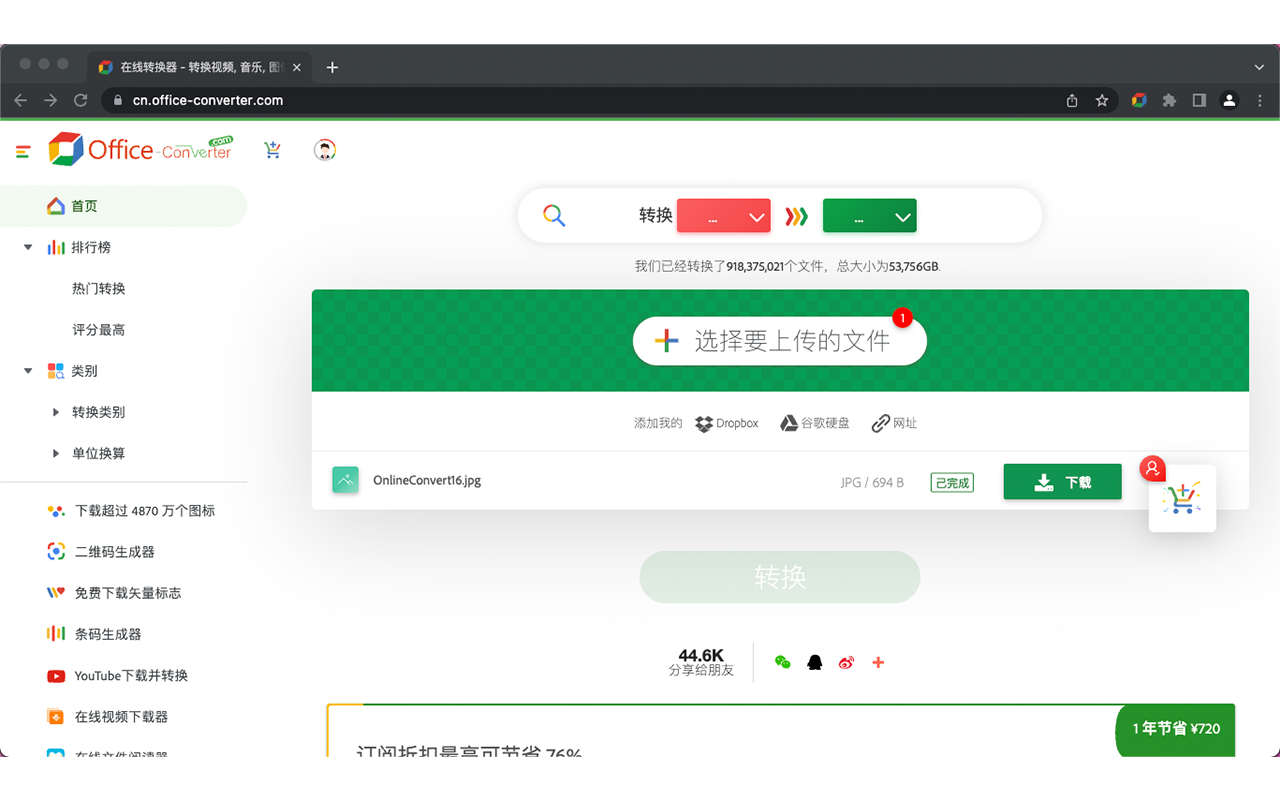The width and height of the screenshot is (1280, 800).
Task: Add file from Dropbox
Action: [x=727, y=423]
